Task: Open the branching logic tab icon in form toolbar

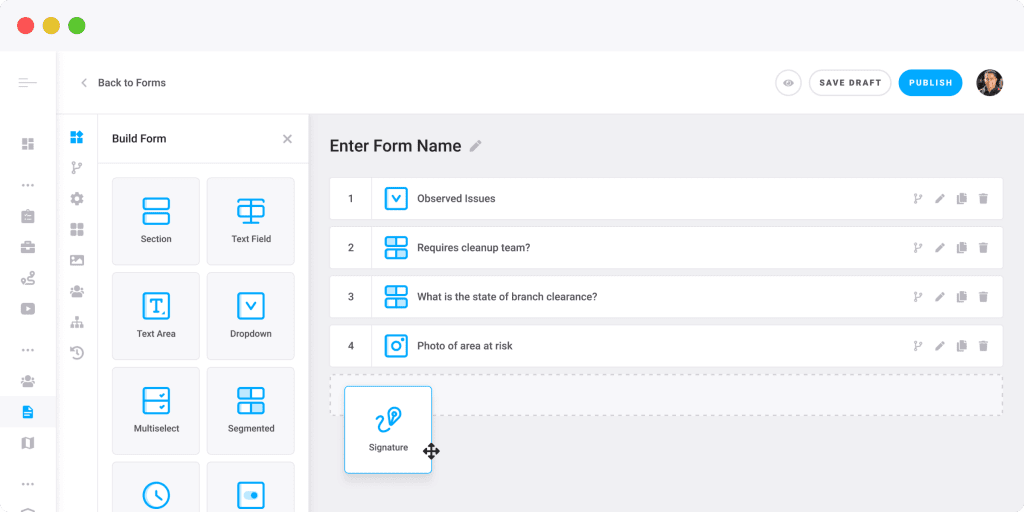Action: tap(77, 168)
